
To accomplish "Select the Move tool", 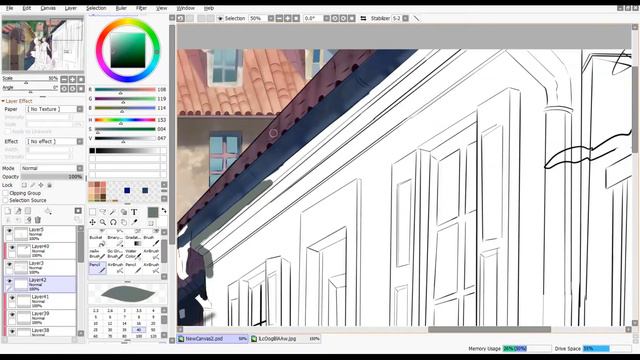I will (93, 222).
